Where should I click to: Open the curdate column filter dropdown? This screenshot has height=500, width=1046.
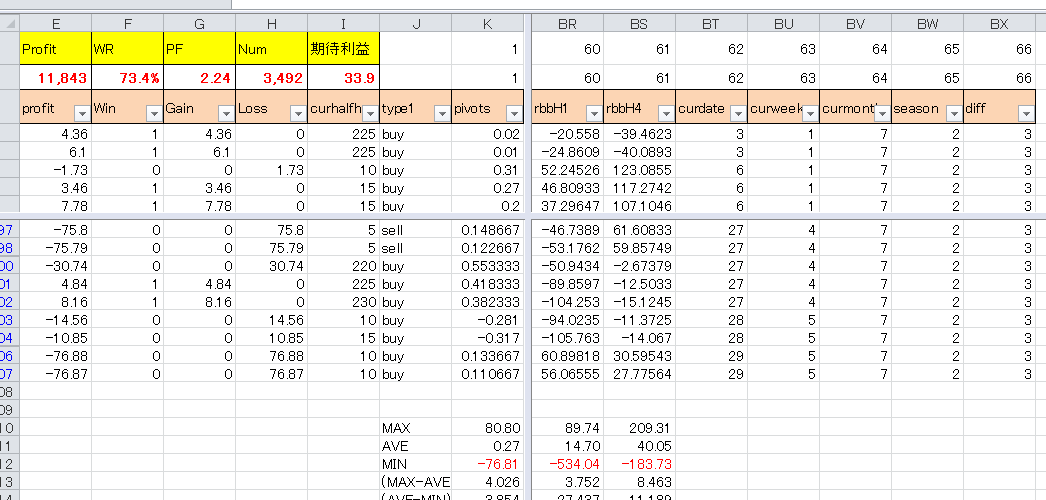[738, 114]
